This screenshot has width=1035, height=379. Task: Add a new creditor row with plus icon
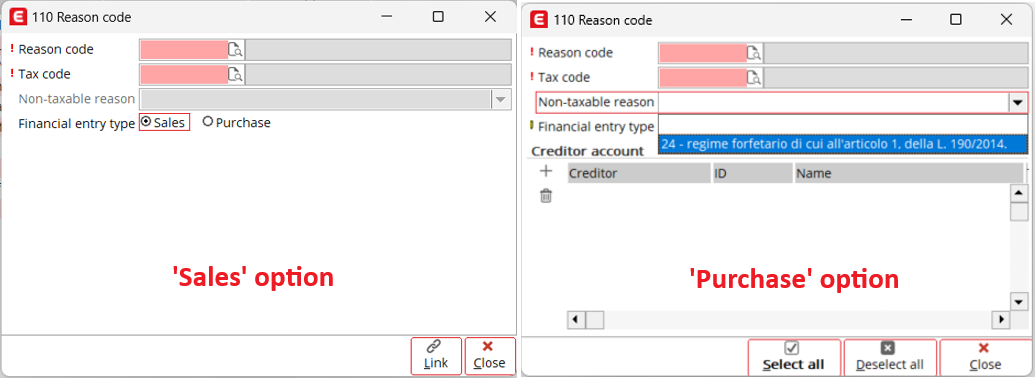[546, 172]
